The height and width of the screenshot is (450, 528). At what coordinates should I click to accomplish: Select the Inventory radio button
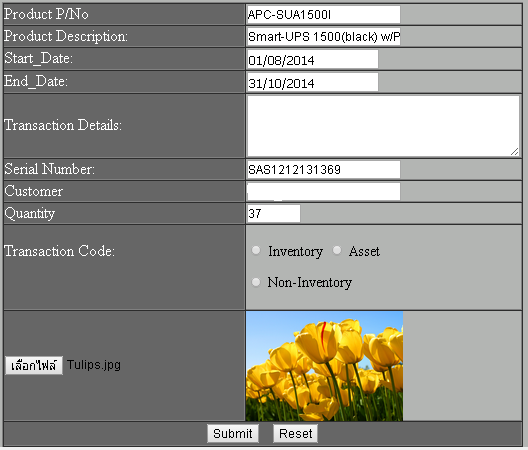point(256,250)
